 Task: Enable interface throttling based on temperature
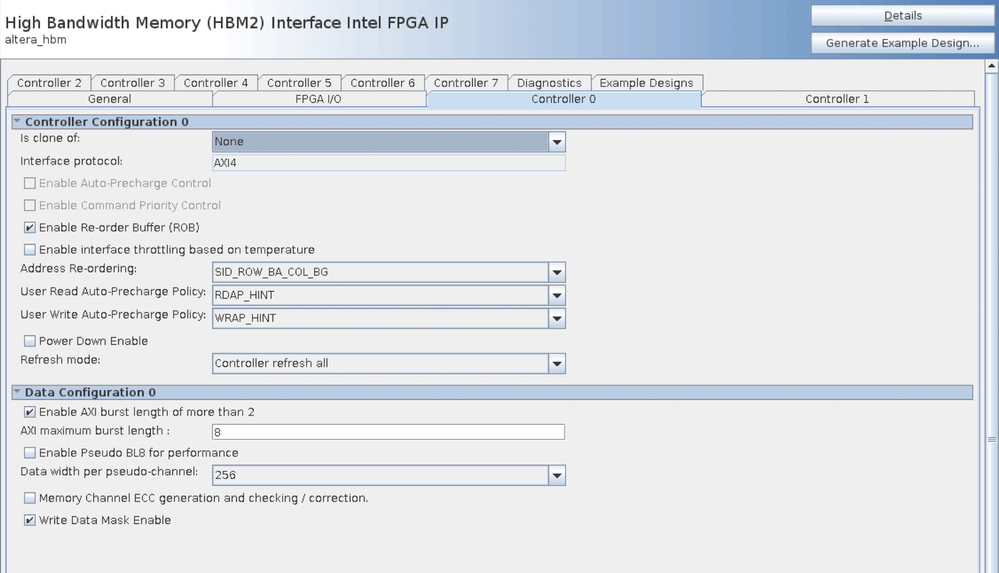(x=29, y=250)
